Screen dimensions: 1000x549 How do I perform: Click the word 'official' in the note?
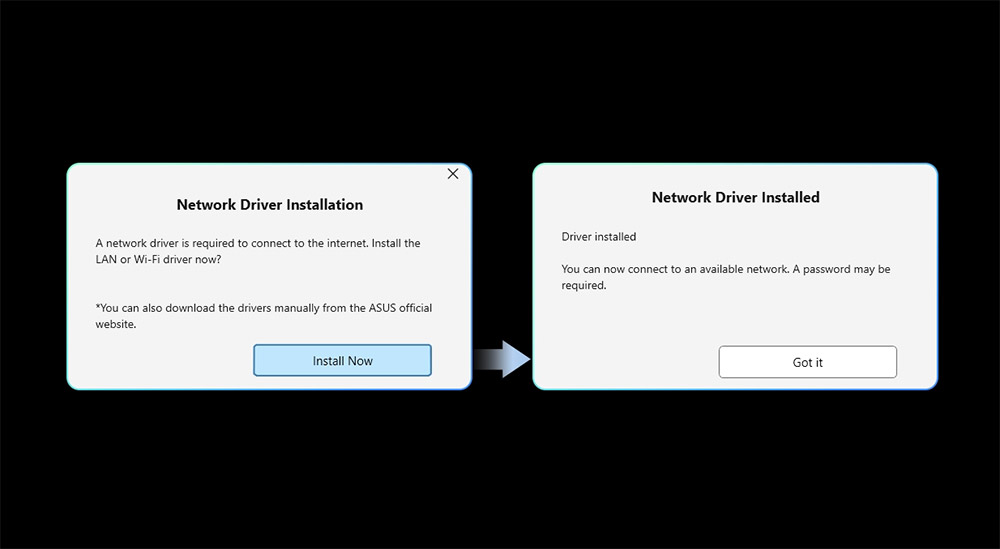(414, 308)
